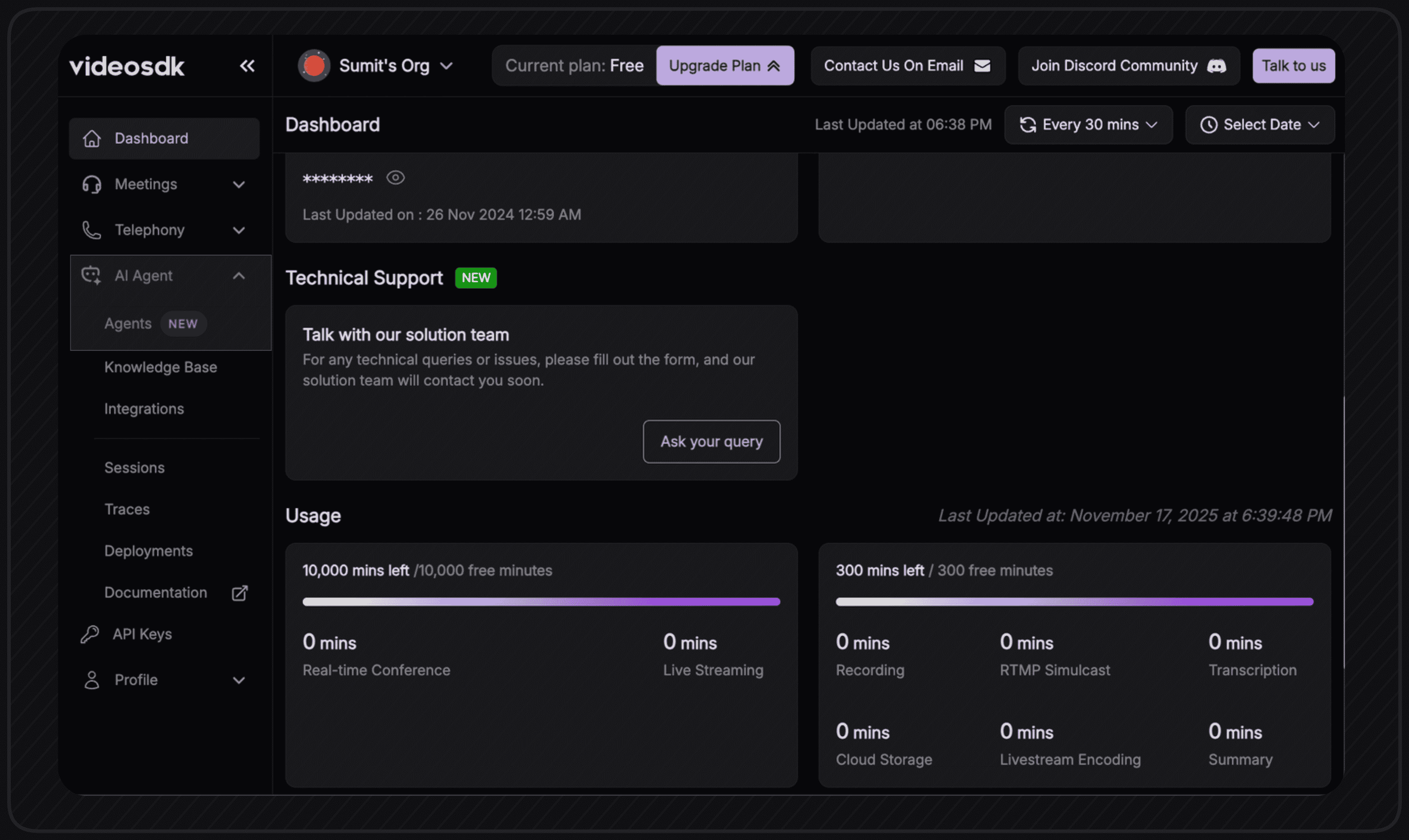Click the API Keys key icon
This screenshot has height=840, width=1409.
pyautogui.click(x=91, y=634)
